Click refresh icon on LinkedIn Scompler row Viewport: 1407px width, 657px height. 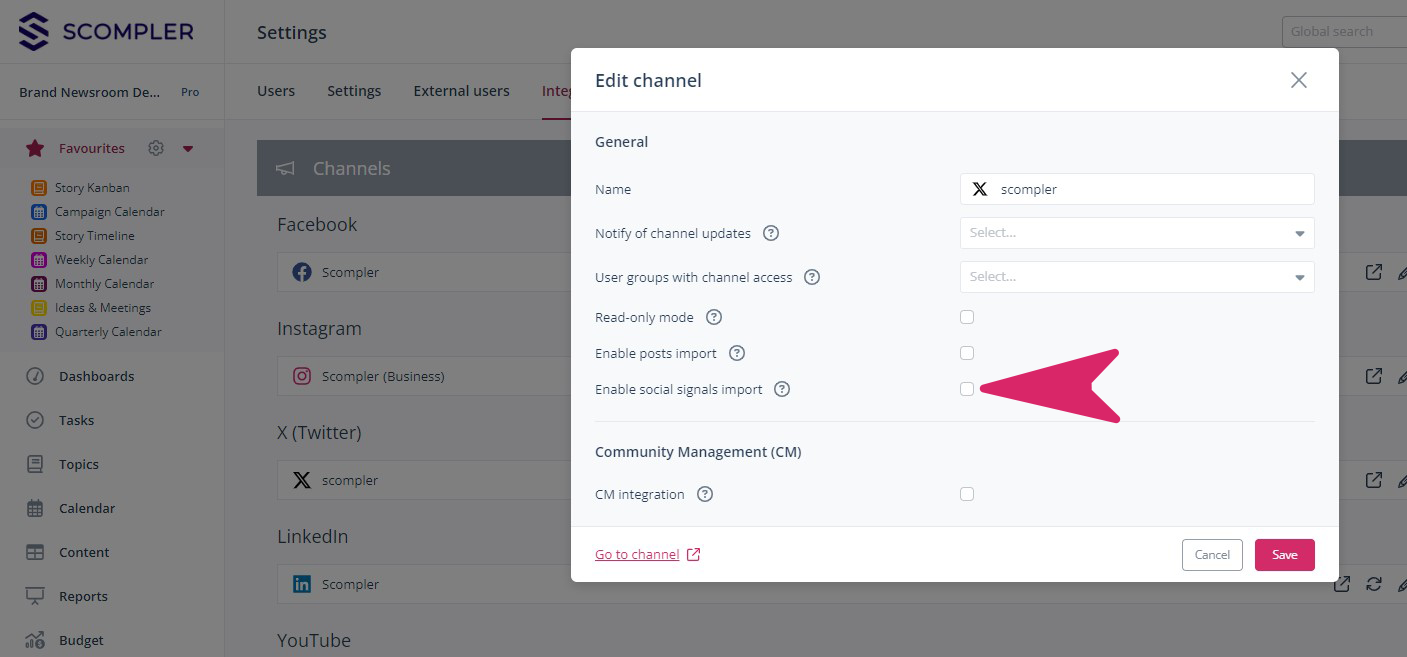click(x=1374, y=584)
